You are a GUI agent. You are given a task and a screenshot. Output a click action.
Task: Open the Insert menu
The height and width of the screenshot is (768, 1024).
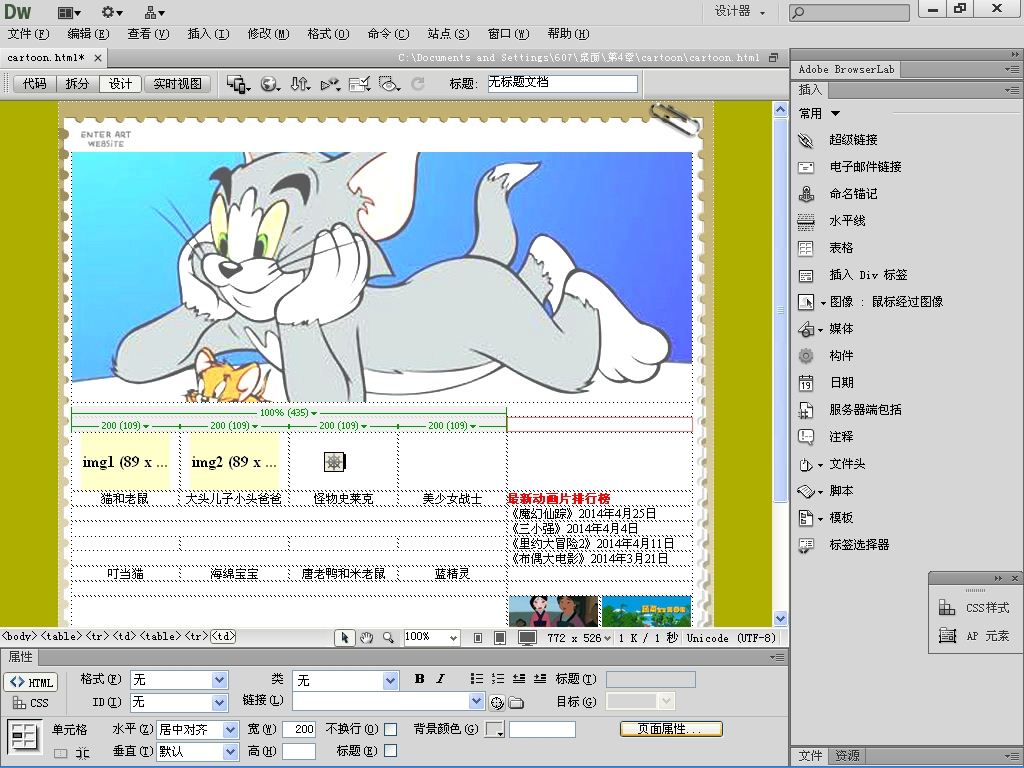(208, 34)
